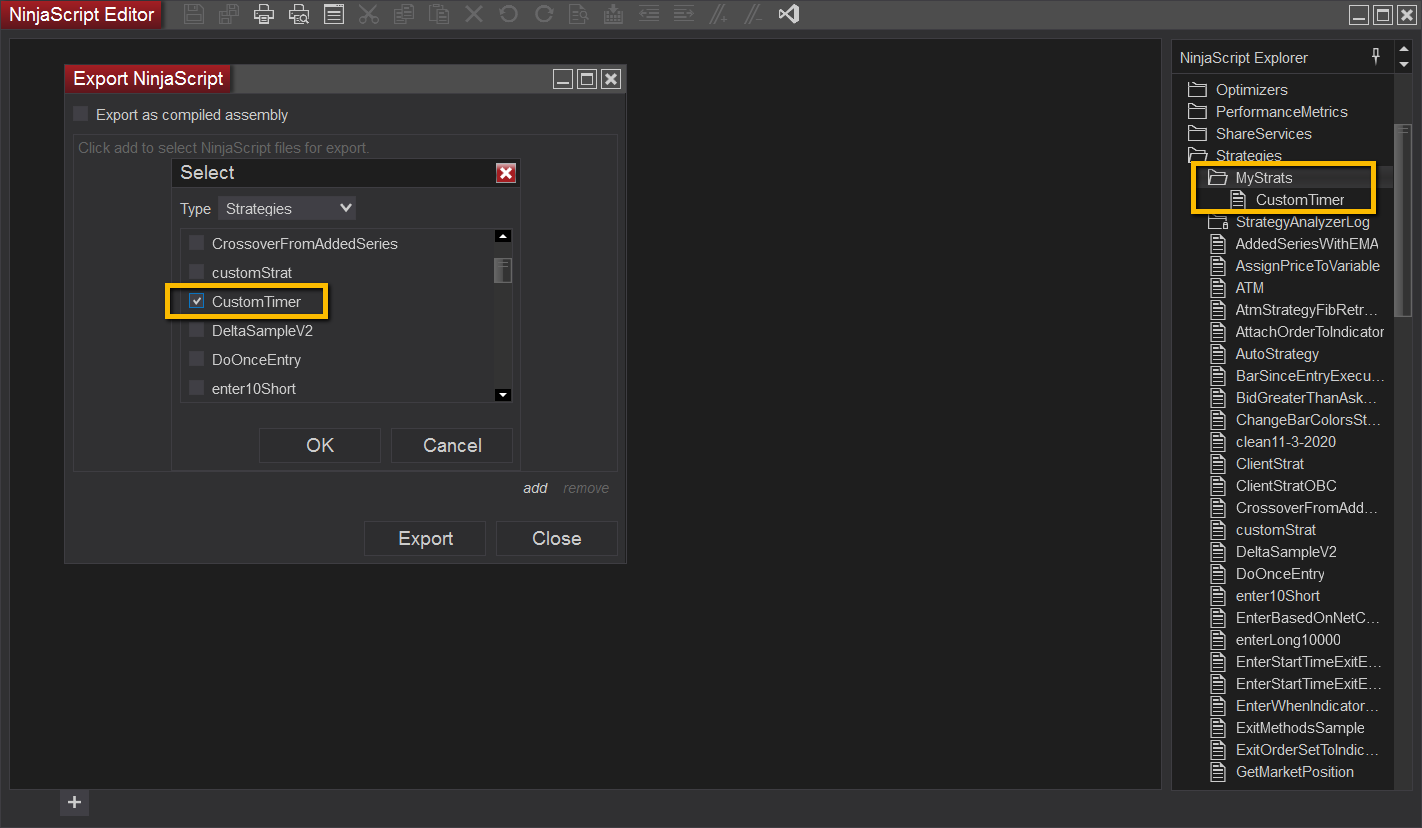Click OK in the Select dialog
This screenshot has width=1422, height=828.
(320, 446)
